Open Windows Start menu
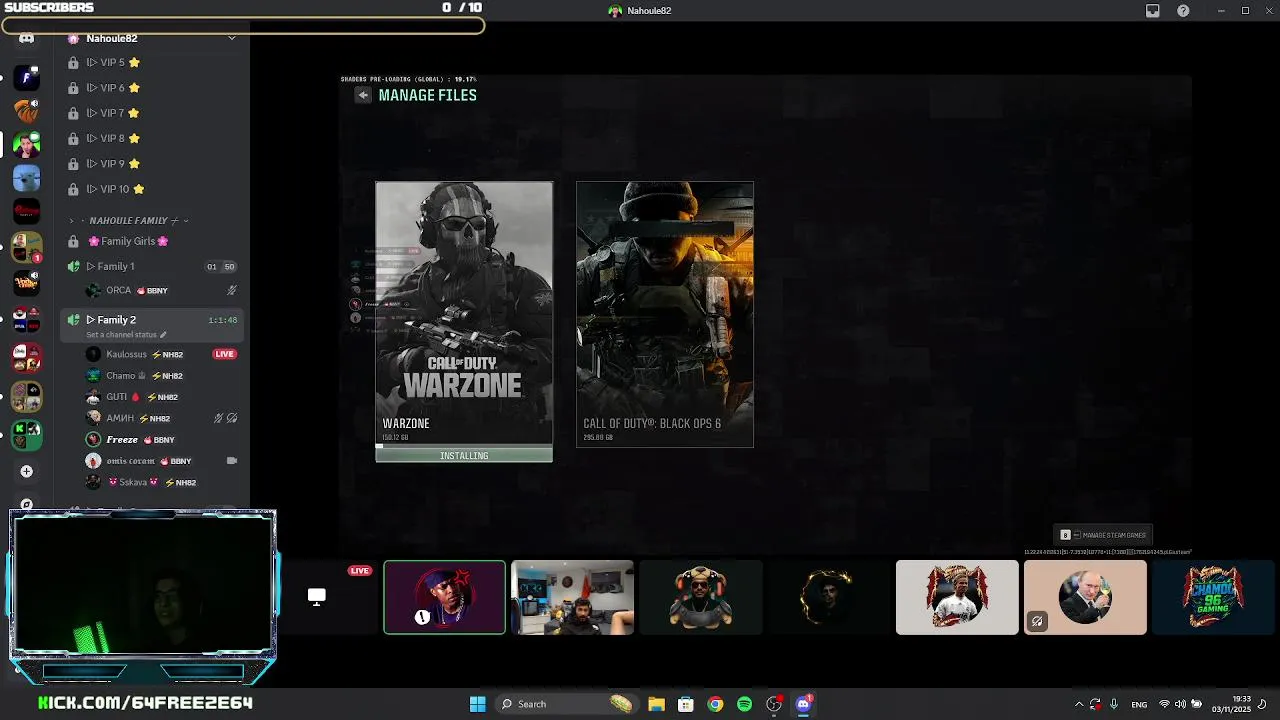1280x720 pixels. point(478,704)
